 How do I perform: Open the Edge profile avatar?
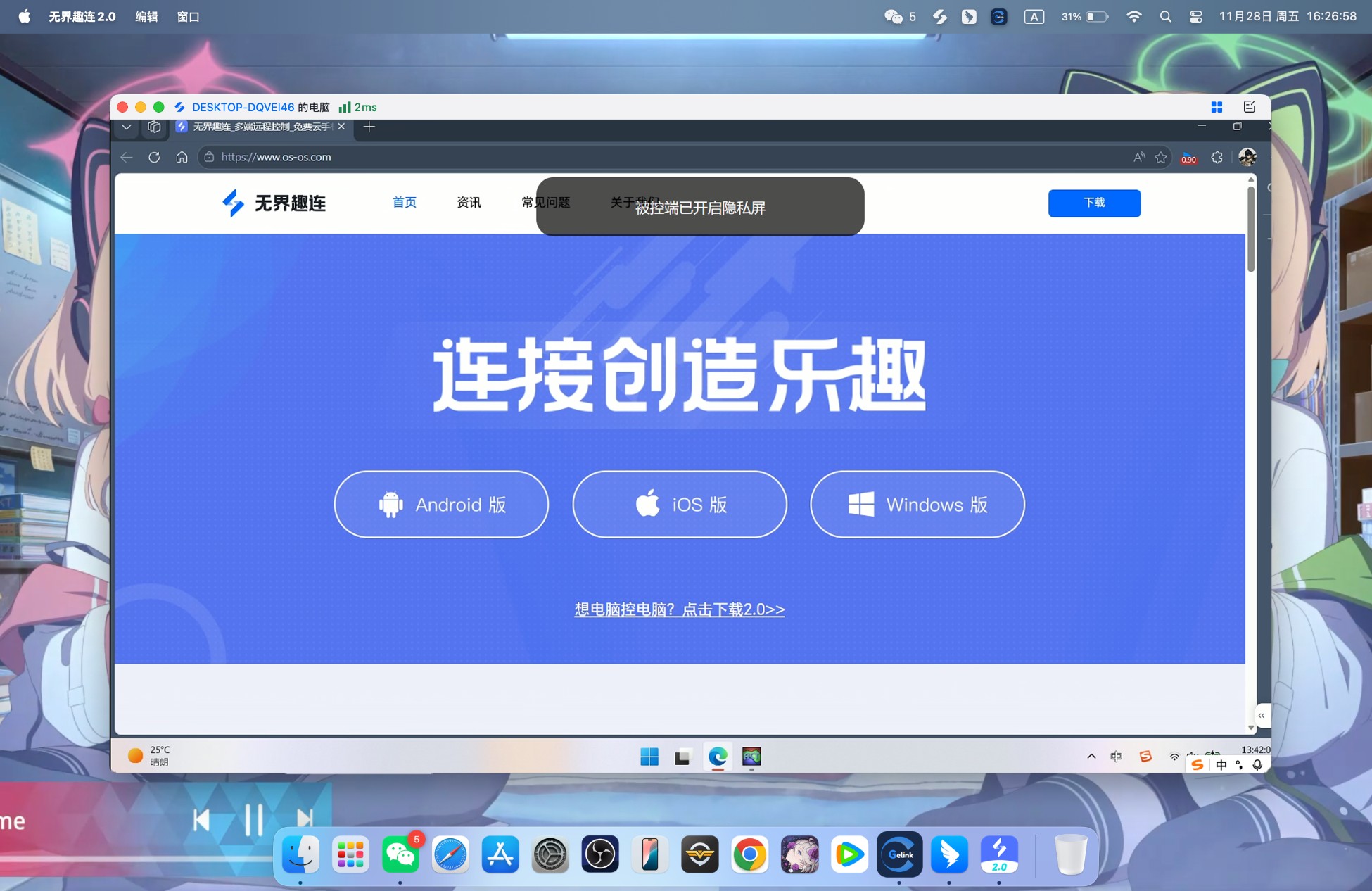1247,157
